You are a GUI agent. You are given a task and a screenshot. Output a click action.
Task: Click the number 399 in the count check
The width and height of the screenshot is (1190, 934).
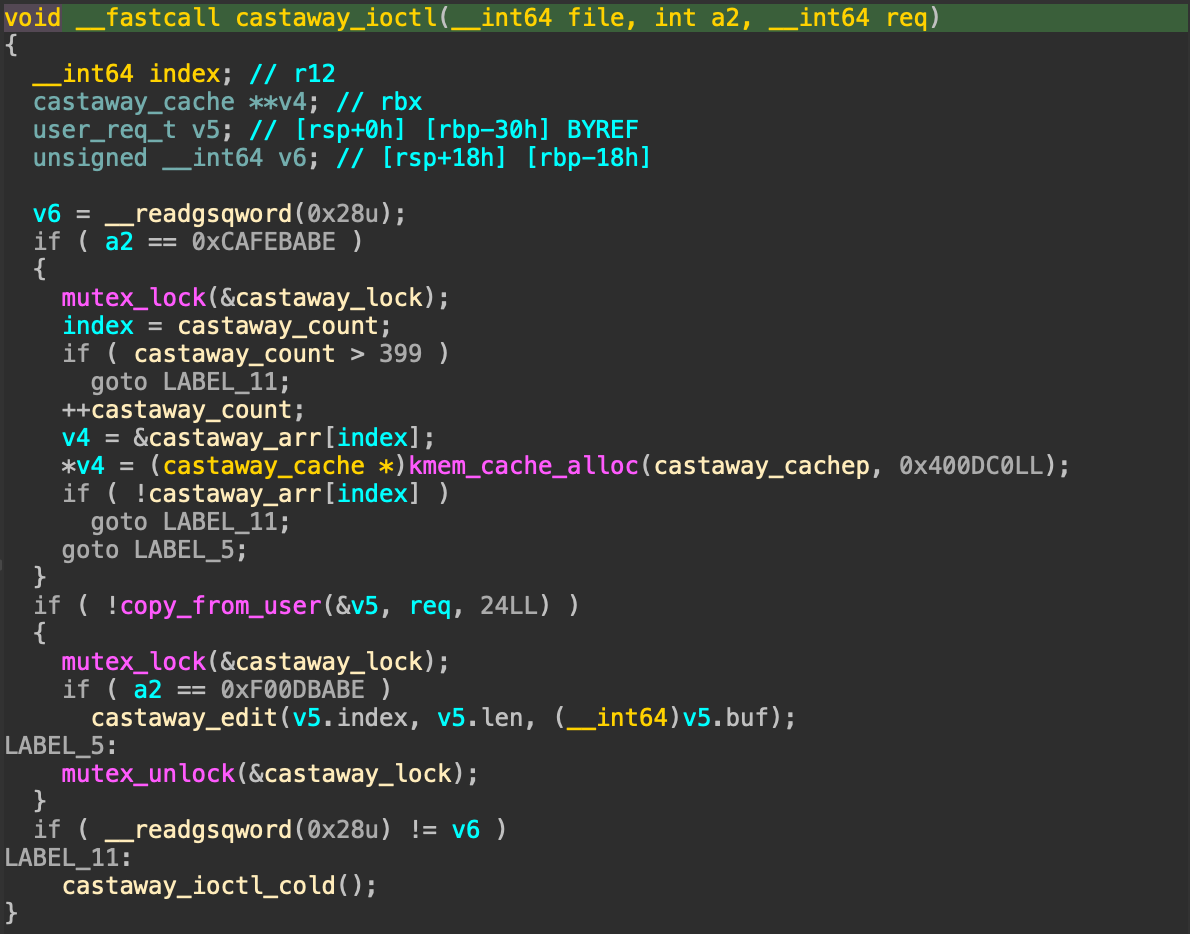(x=400, y=354)
